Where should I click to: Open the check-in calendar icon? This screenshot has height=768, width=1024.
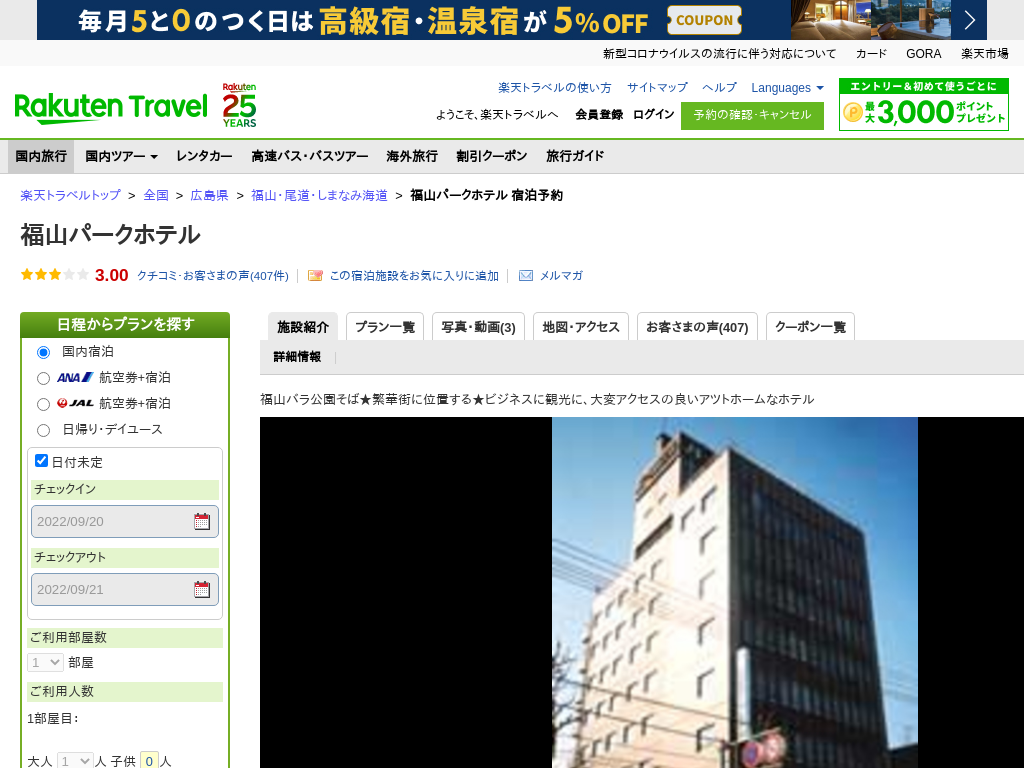tap(202, 521)
